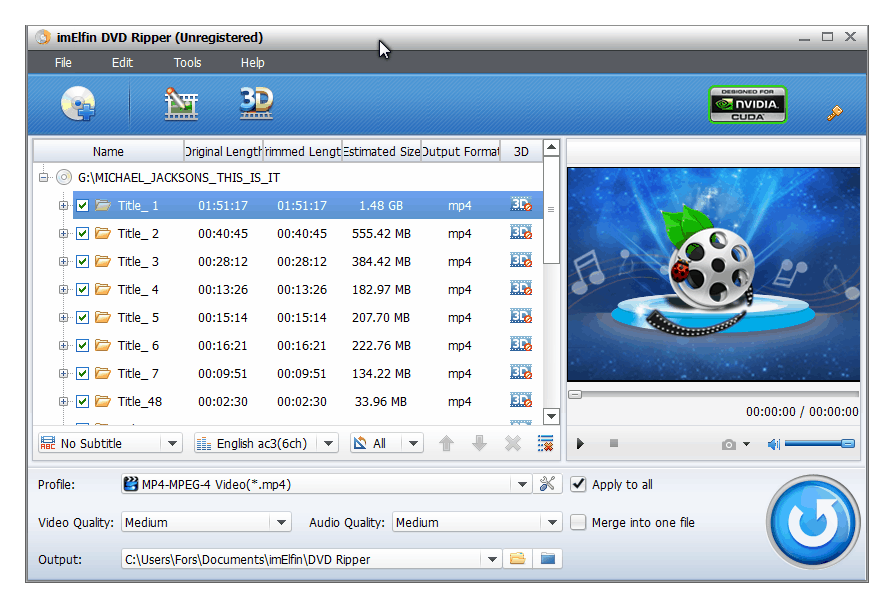Click the '555.42 MB' size value
Image resolution: width=894 pixels, height=608 pixels.
click(381, 233)
